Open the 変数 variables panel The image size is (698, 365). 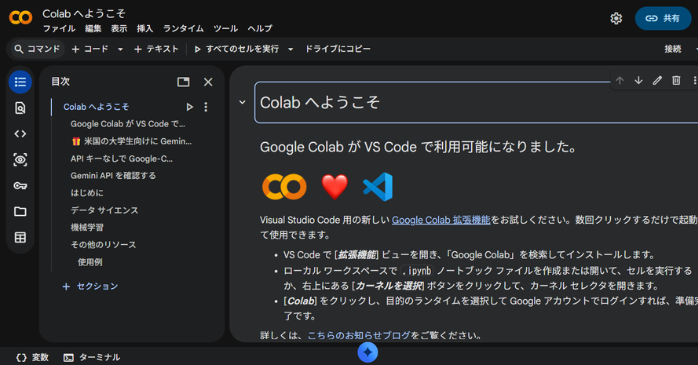coord(32,357)
